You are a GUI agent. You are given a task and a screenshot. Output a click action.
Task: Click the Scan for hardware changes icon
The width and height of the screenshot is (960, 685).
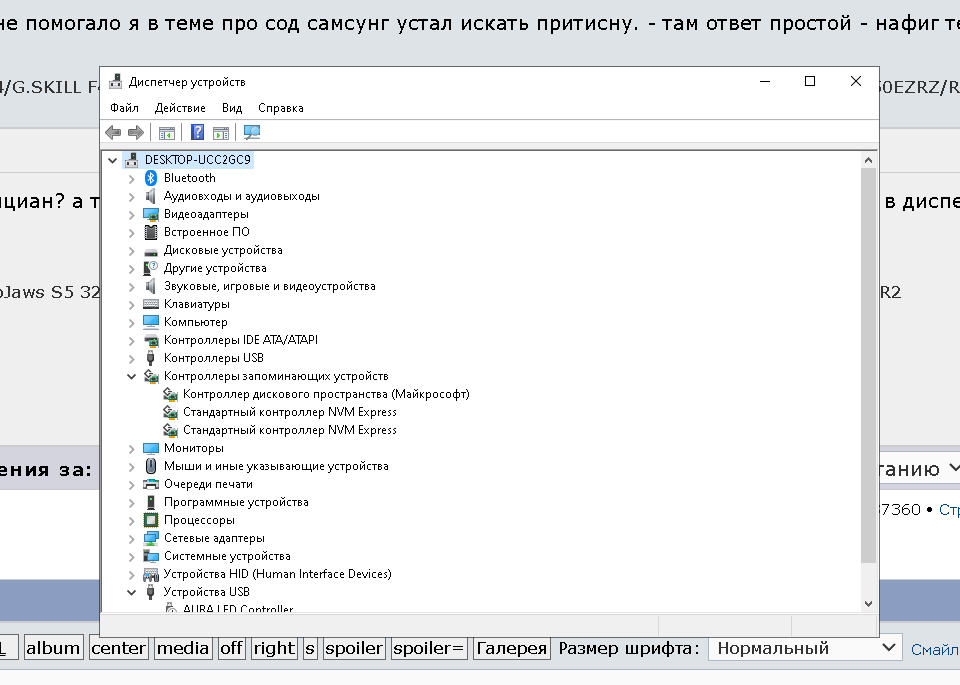click(x=252, y=132)
